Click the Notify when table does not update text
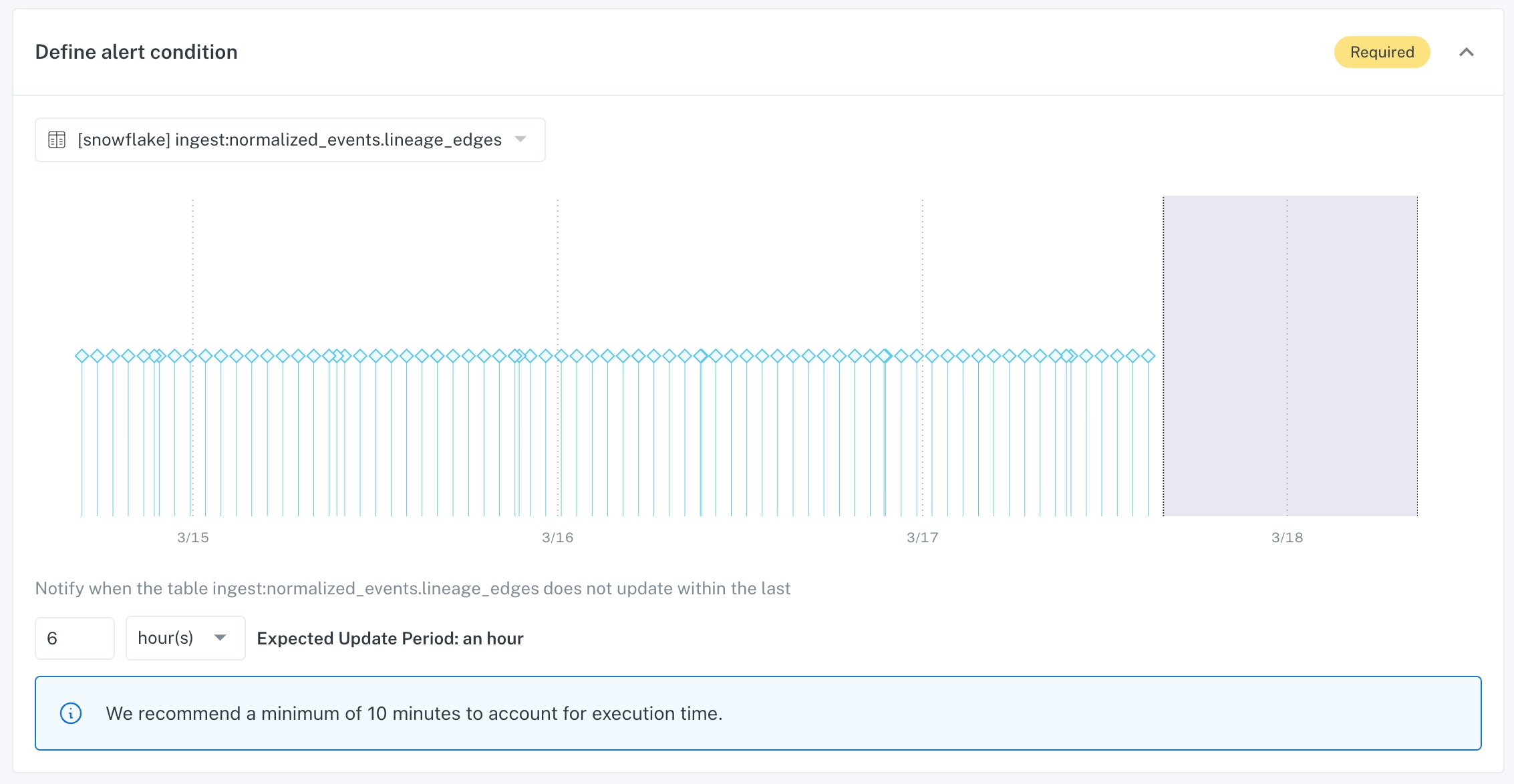 coord(412,588)
